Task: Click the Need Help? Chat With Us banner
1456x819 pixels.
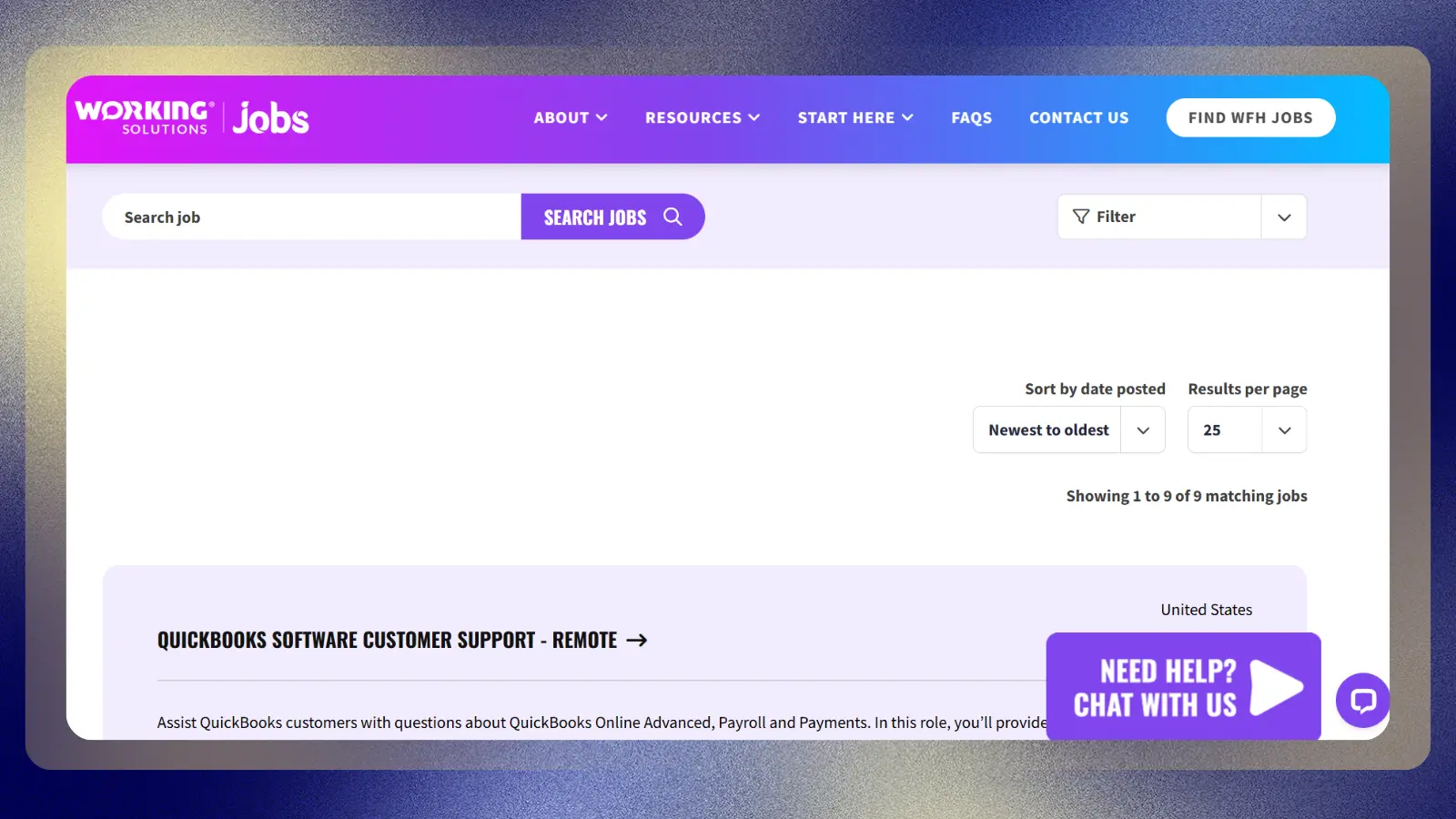Action: click(x=1183, y=686)
